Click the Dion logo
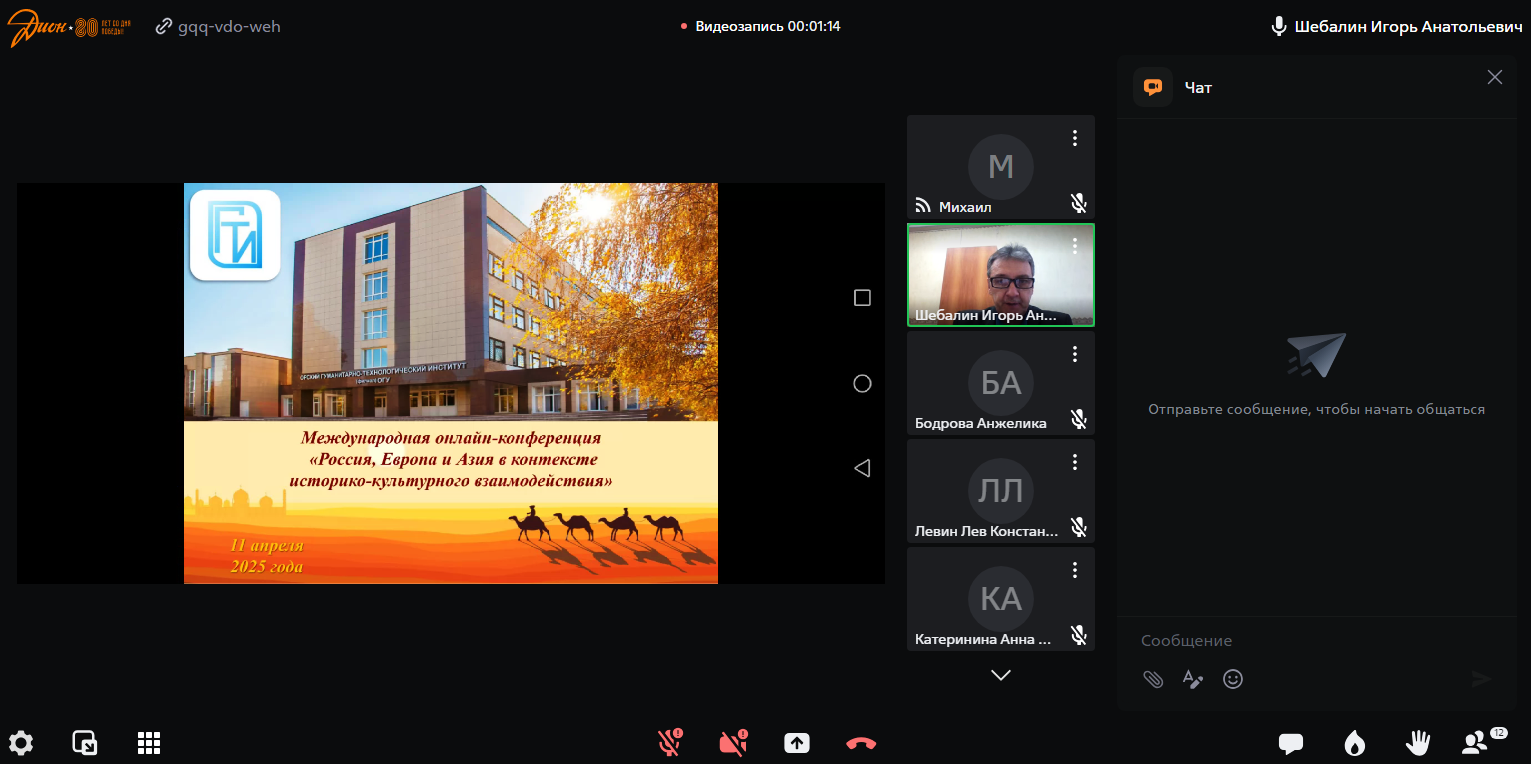 point(68,27)
